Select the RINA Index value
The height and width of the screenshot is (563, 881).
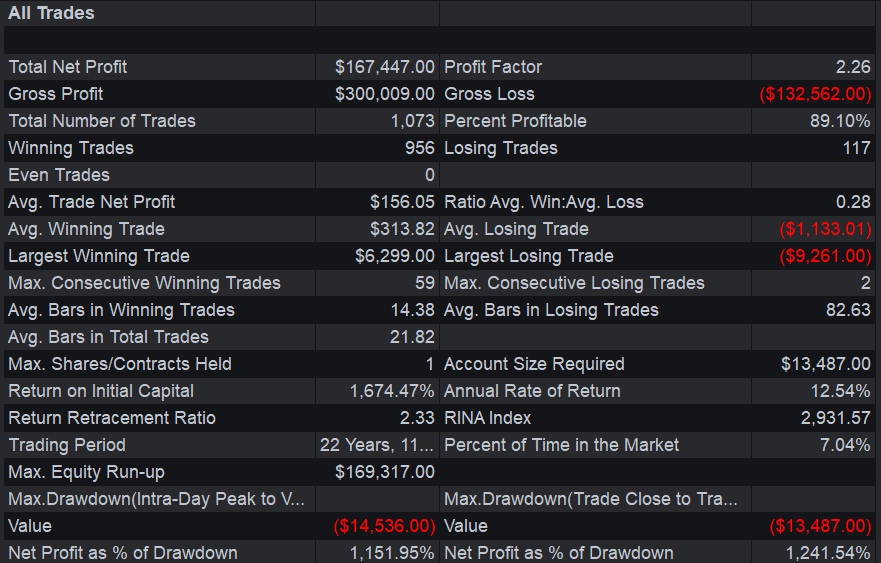pos(835,417)
